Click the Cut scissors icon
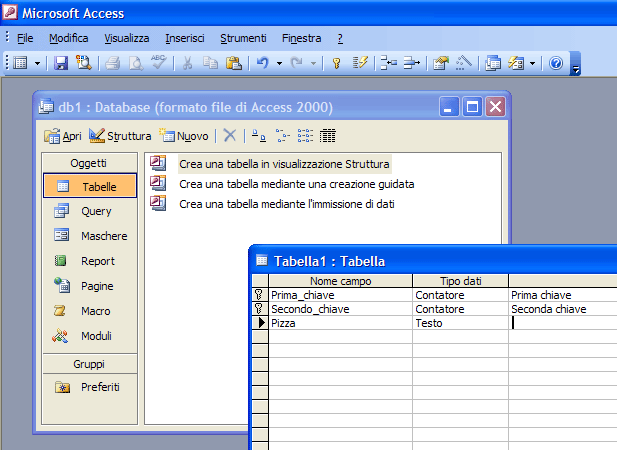This screenshot has height=450, width=617. point(187,63)
